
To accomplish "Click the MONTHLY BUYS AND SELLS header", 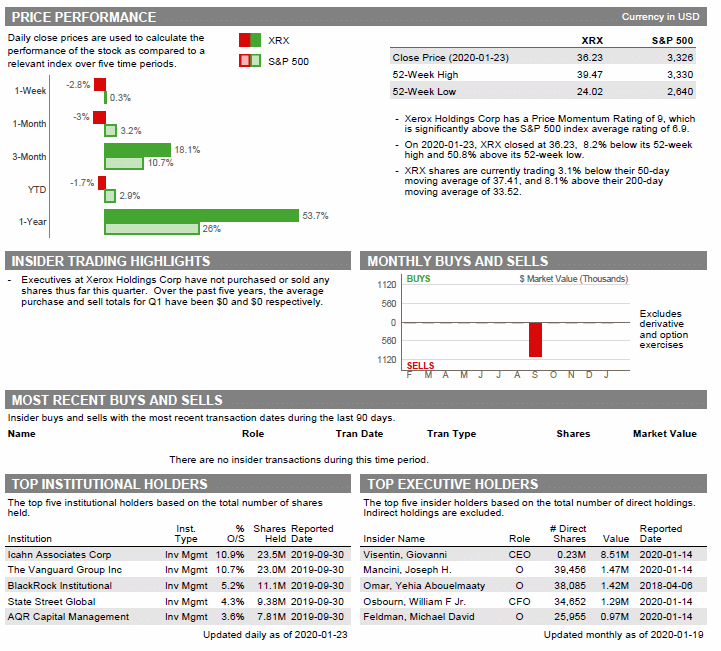I will (x=533, y=261).
